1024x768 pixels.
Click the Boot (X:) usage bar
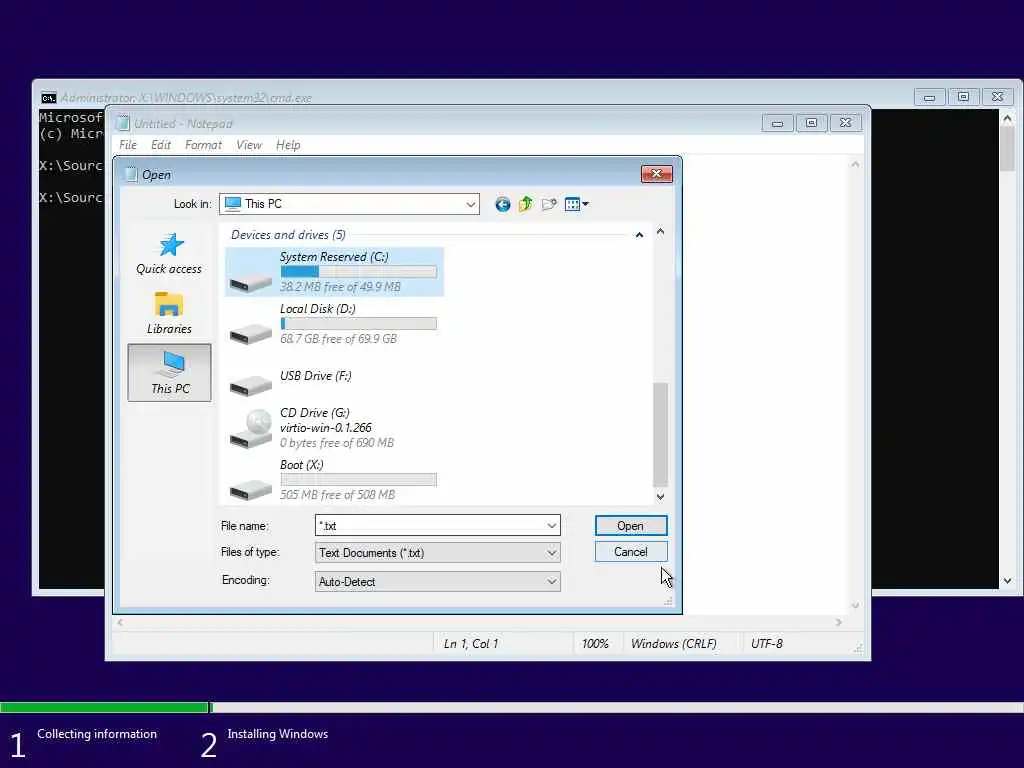[359, 479]
